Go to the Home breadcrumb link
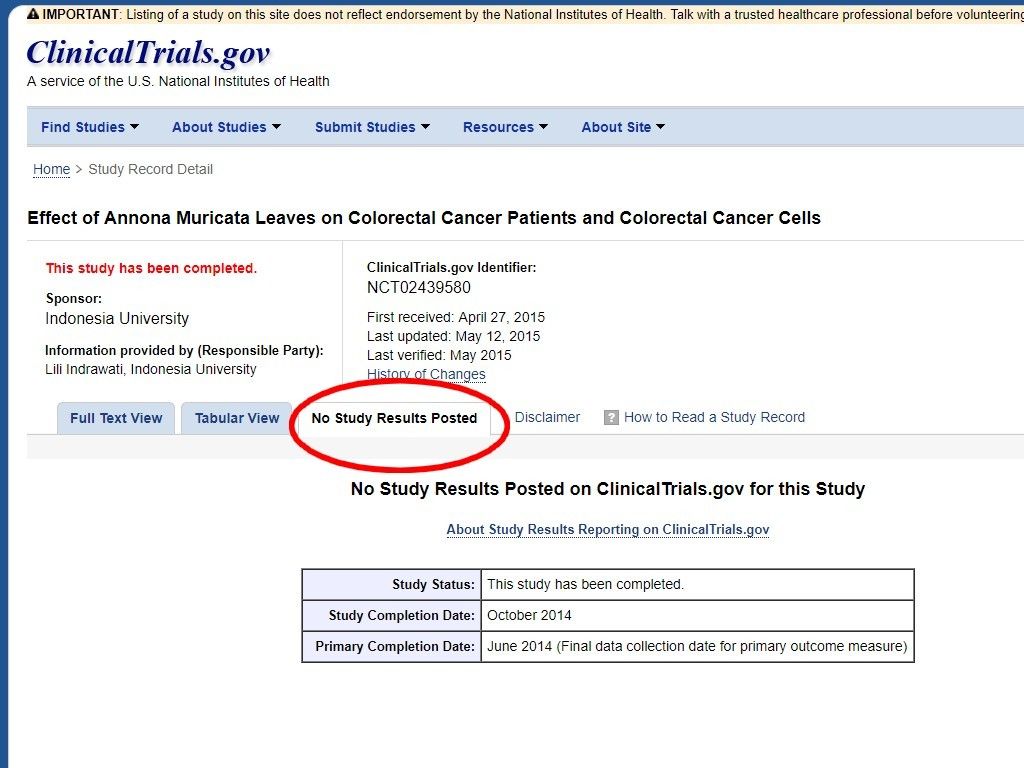This screenshot has width=1024, height=768. click(x=52, y=169)
